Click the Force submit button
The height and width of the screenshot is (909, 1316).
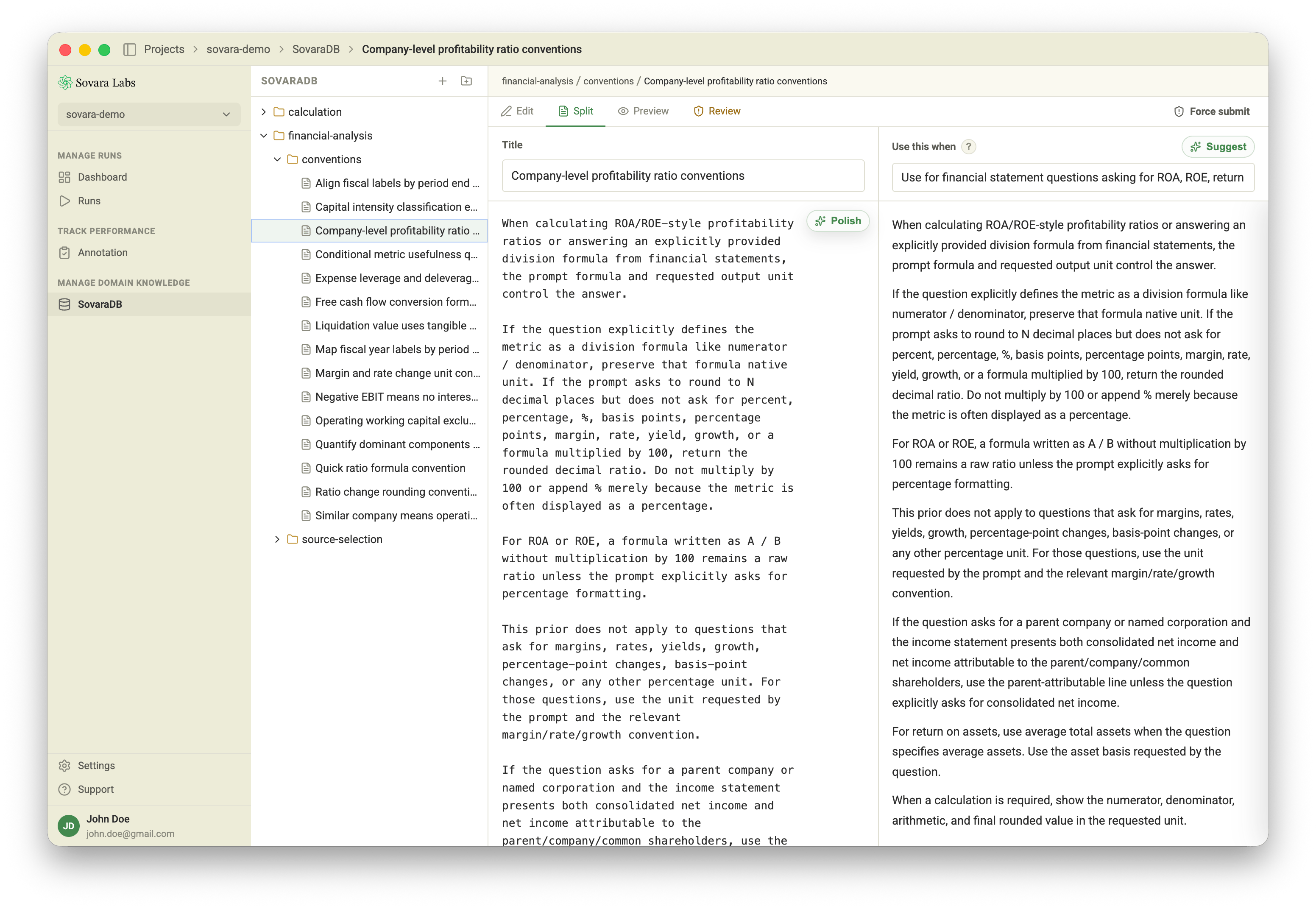[1211, 112]
